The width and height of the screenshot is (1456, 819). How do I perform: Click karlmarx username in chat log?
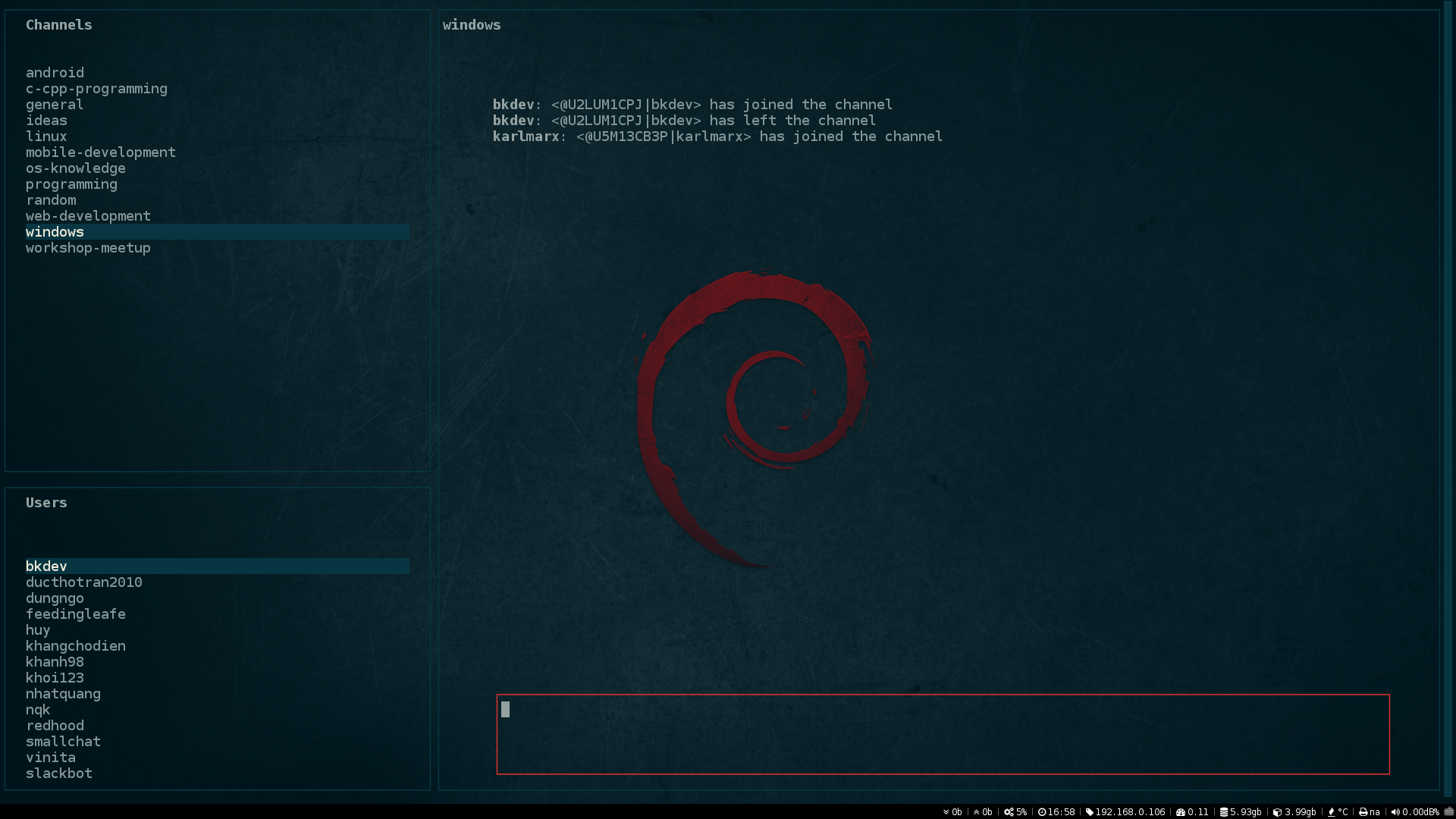(x=526, y=136)
